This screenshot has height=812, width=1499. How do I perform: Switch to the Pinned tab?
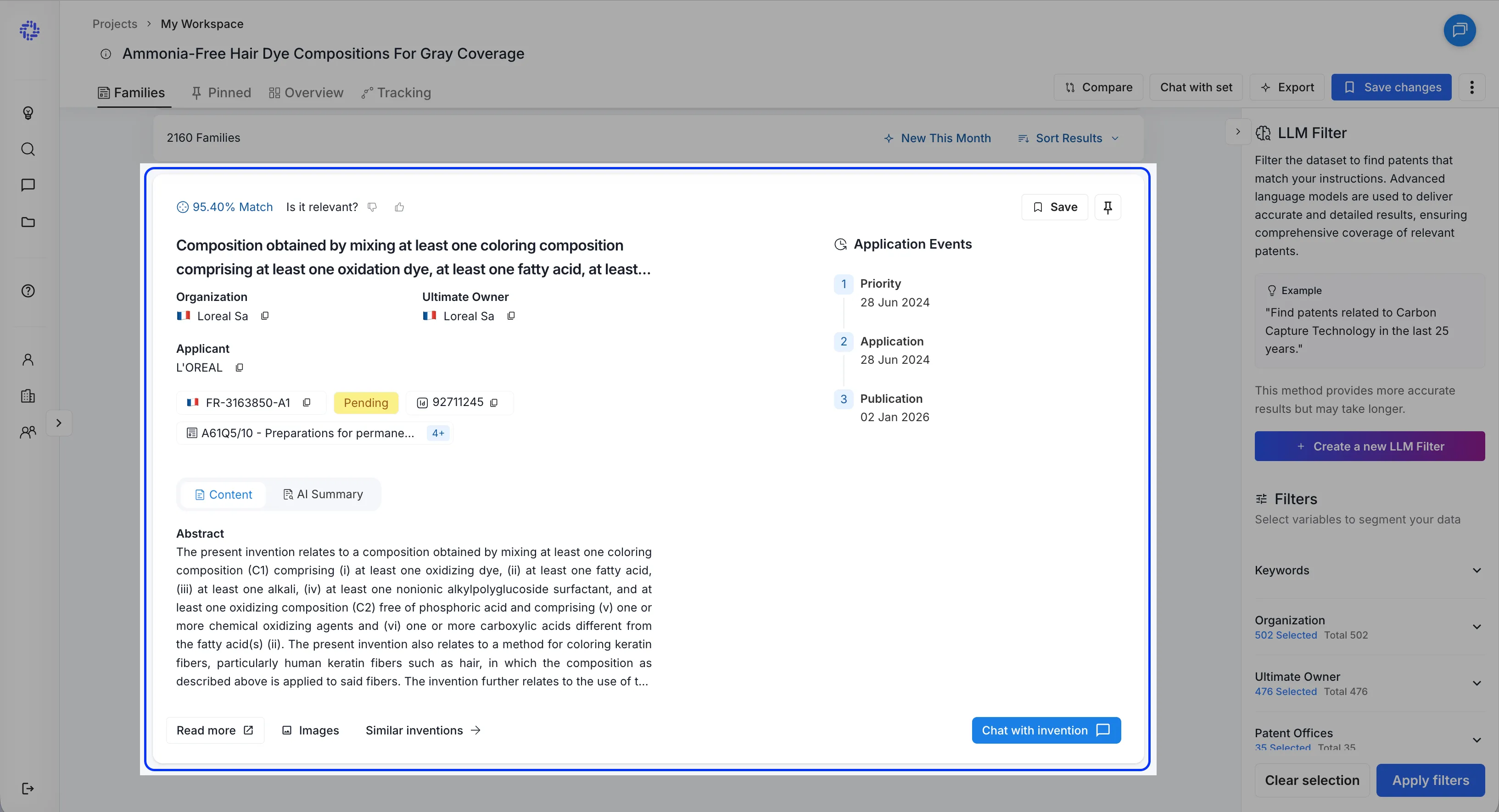[221, 93]
